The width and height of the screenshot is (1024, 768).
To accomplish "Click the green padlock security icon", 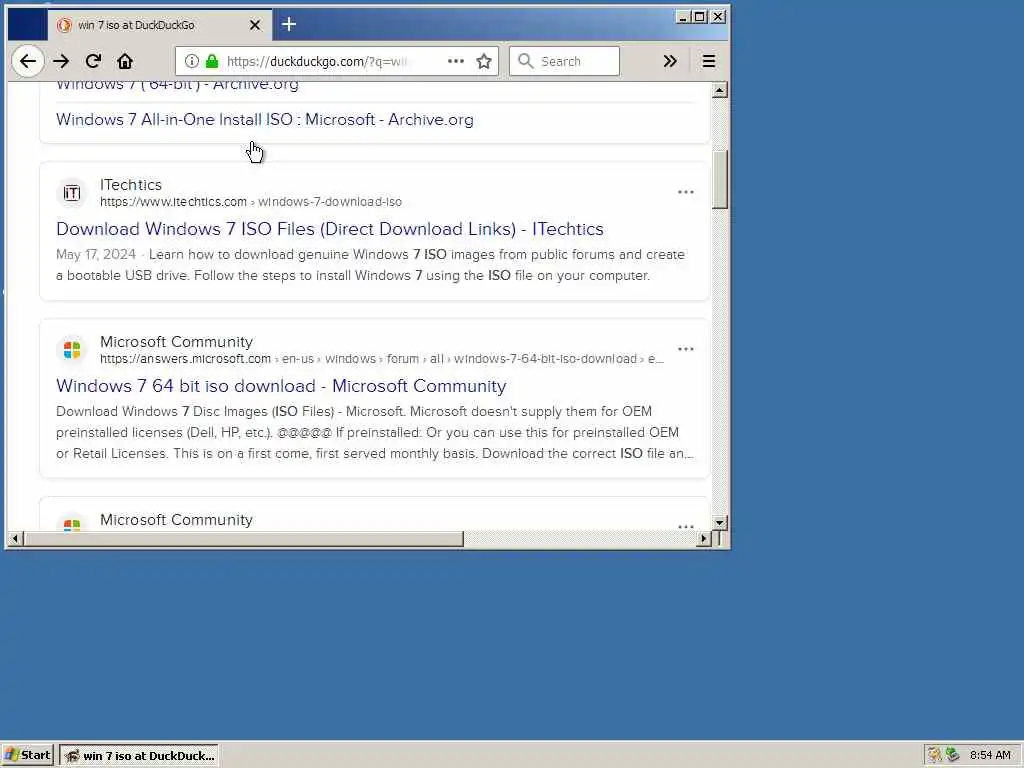I will [212, 61].
